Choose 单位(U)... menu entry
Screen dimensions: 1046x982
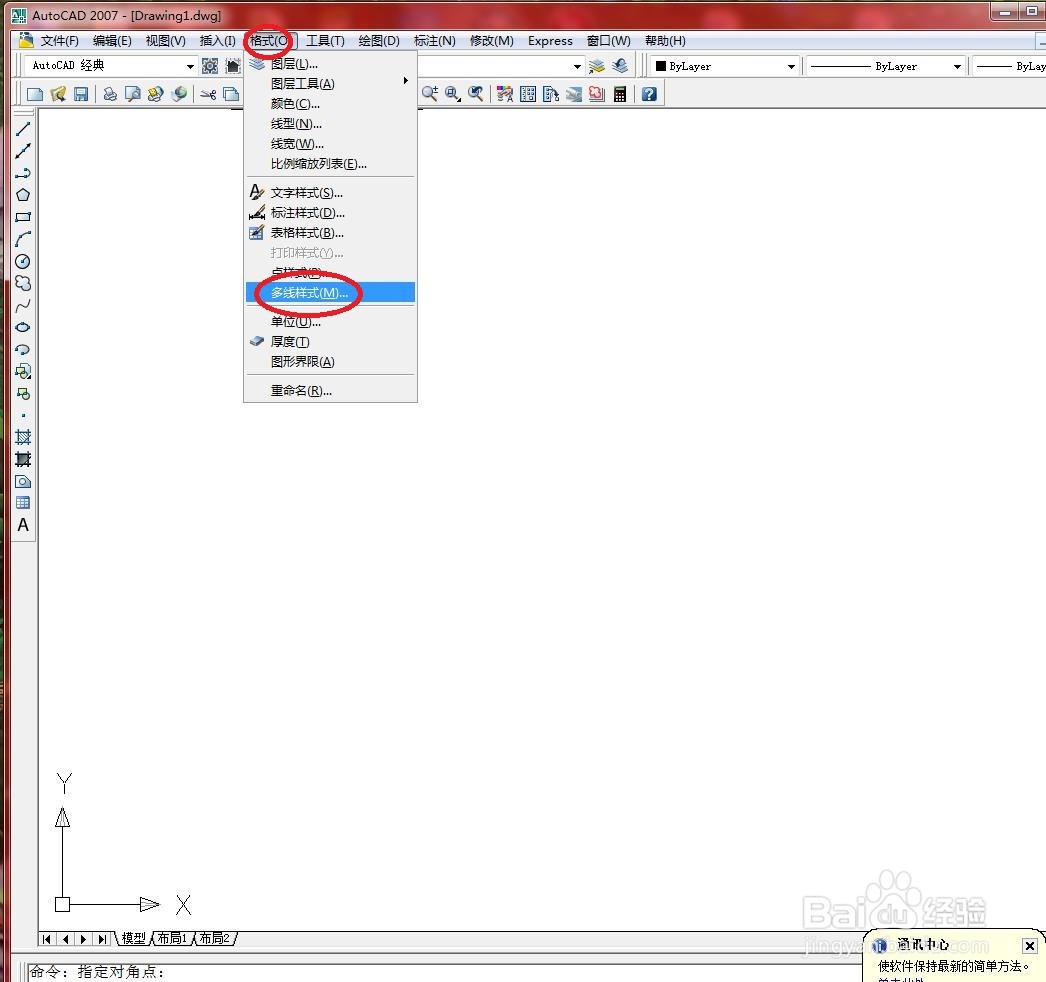pyautogui.click(x=330, y=322)
